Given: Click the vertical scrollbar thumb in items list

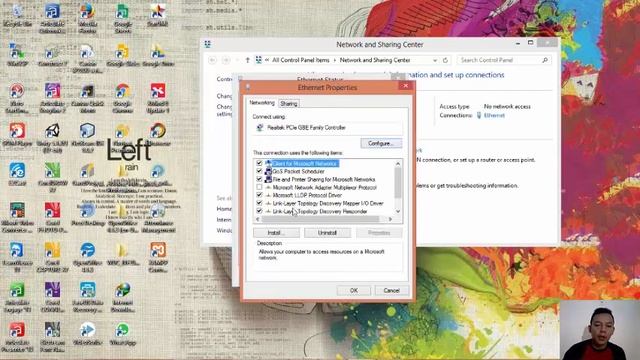Looking at the screenshot, I should [398, 183].
